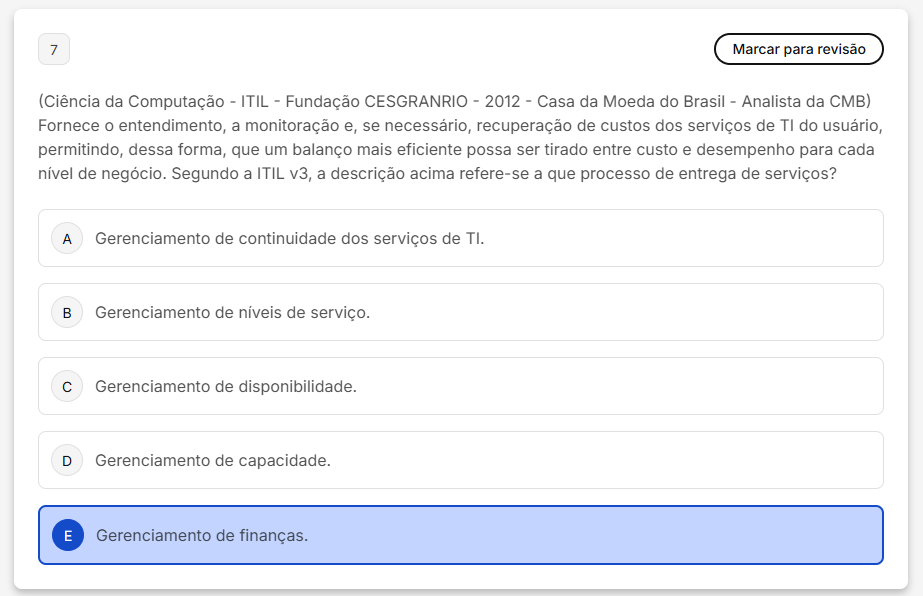This screenshot has height=596, width=923.
Task: Click the highlighted blue E circle
Action: click(x=67, y=535)
